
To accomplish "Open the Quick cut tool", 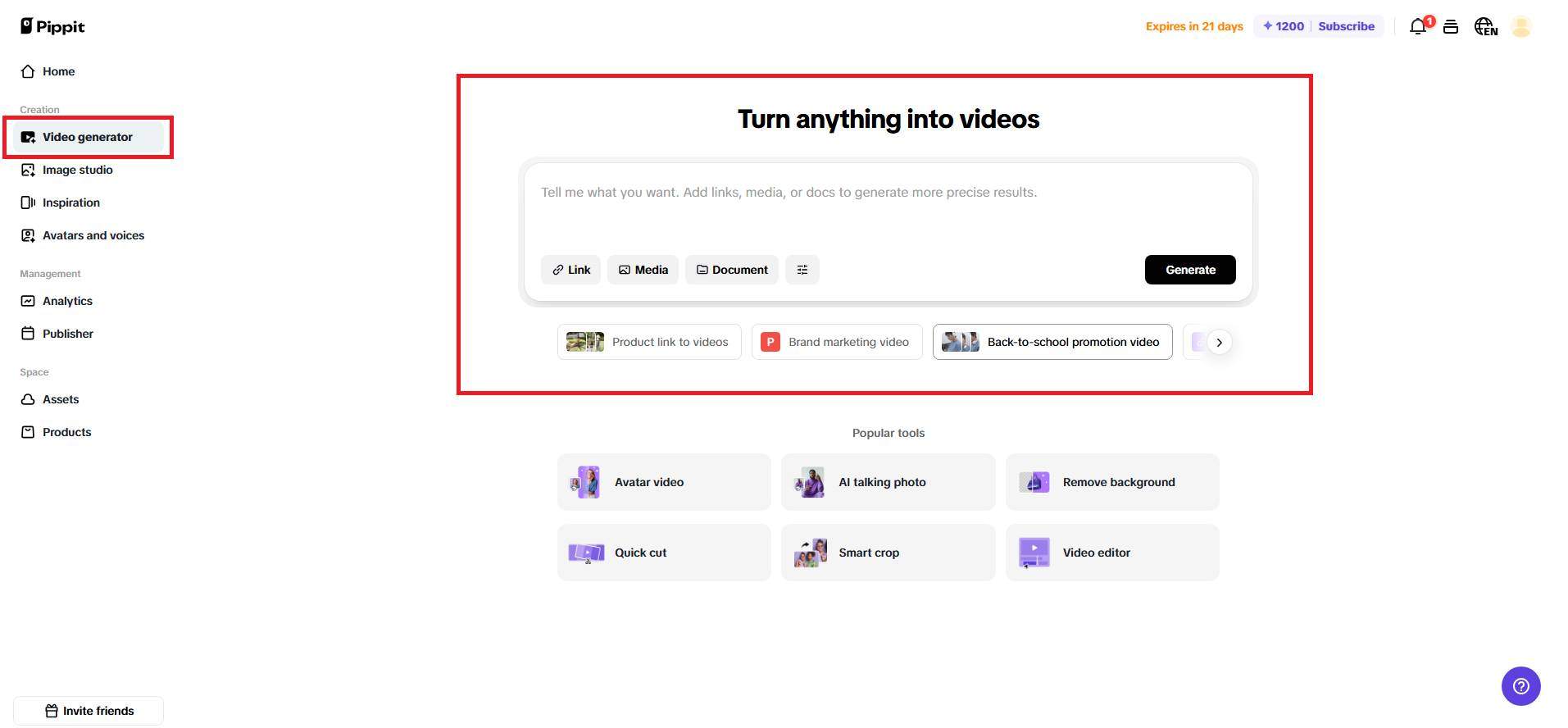I will click(x=664, y=553).
